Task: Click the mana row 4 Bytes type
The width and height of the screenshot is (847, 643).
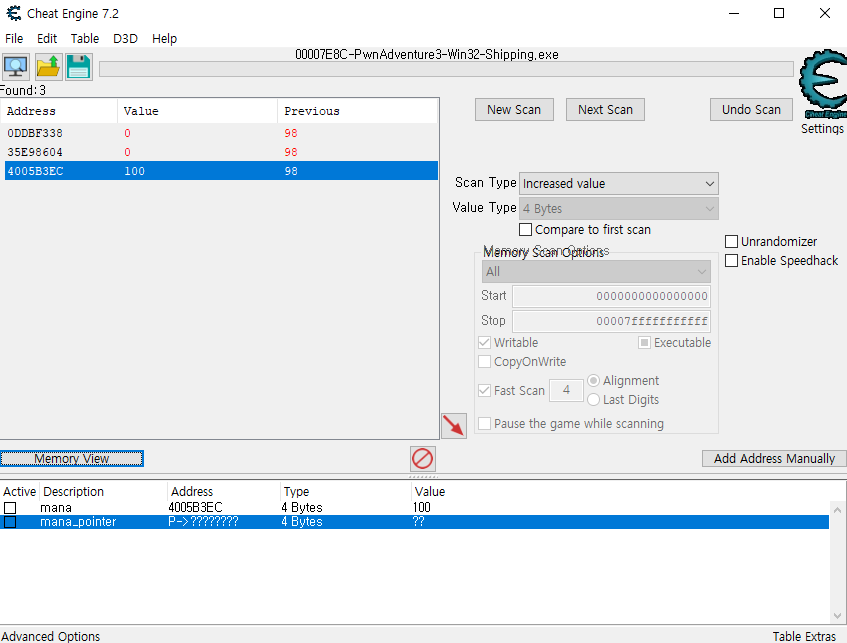Action: (x=301, y=508)
